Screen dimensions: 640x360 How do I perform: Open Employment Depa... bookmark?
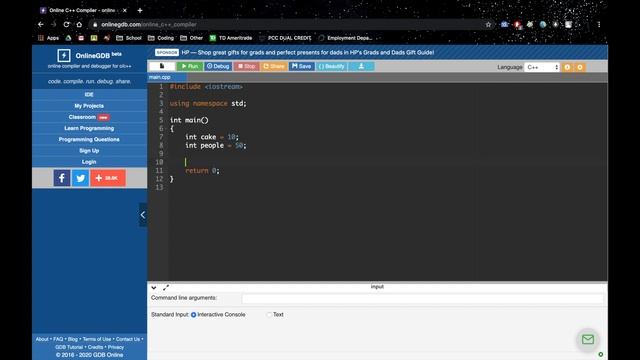[x=345, y=38]
